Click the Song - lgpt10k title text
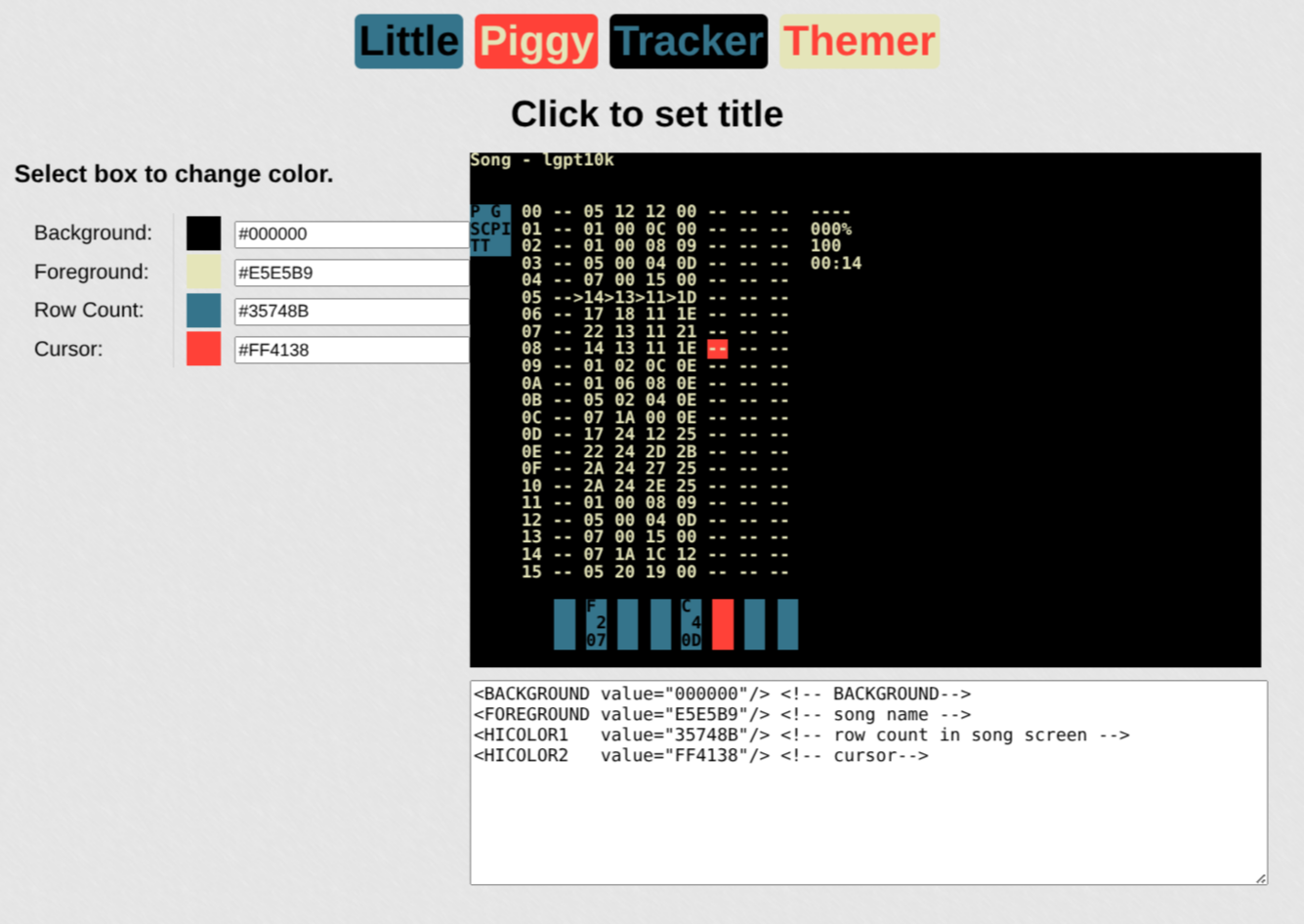Screen dimensions: 1304x924 coord(540,159)
